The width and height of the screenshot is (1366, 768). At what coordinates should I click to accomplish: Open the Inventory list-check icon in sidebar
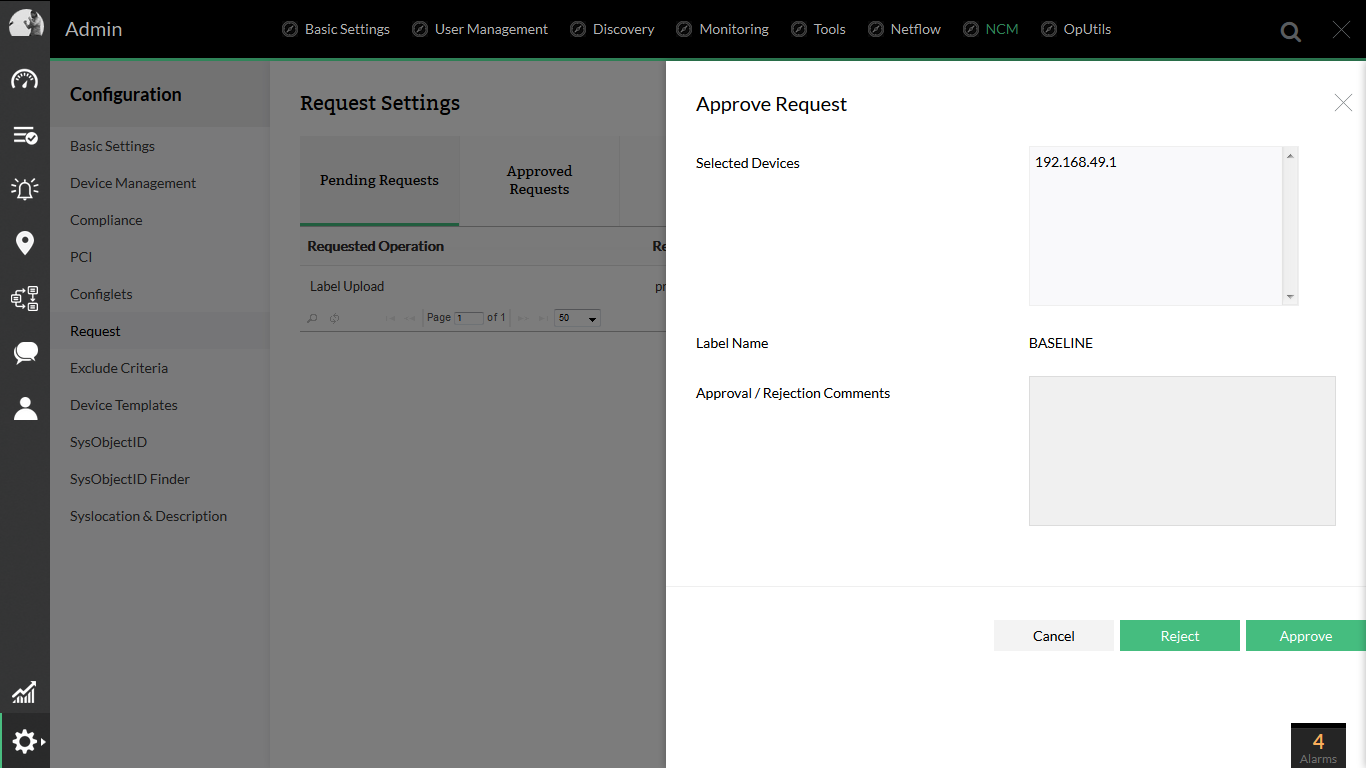pos(25,135)
